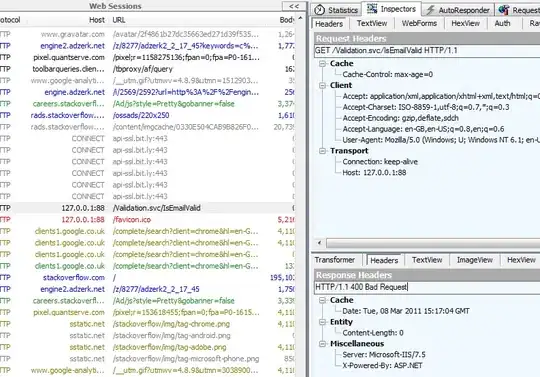Switch to request TextView tab
This screenshot has height=377, width=540.
pyautogui.click(x=372, y=23)
